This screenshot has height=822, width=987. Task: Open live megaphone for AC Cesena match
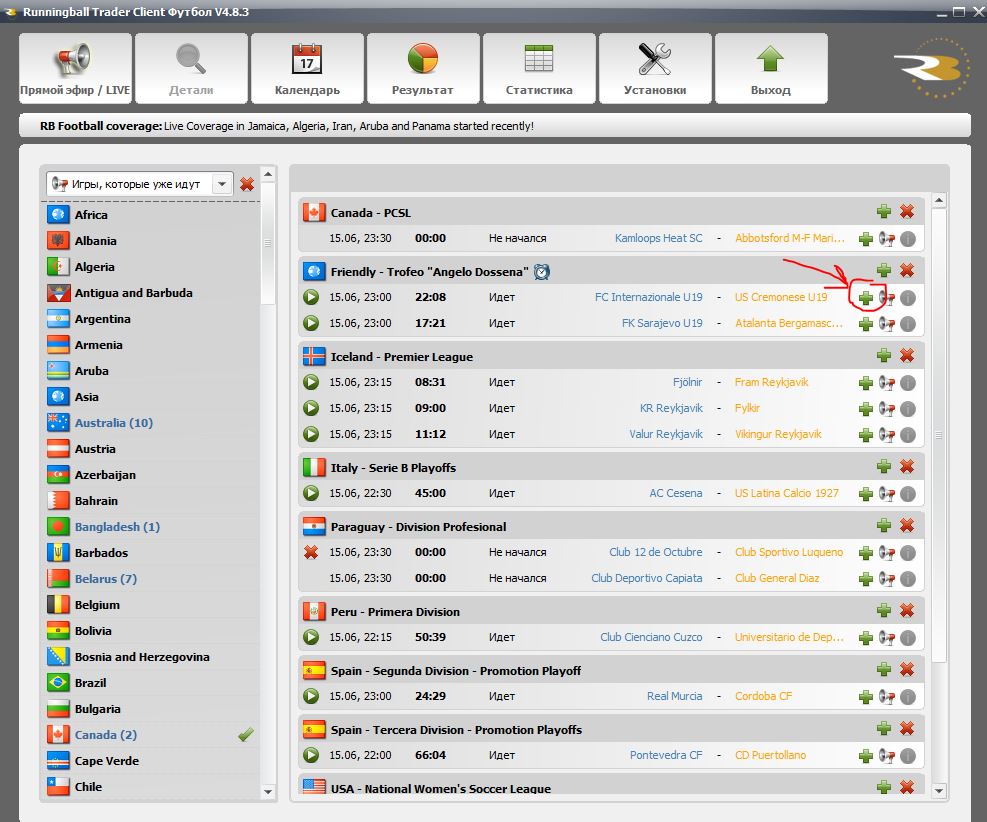tap(887, 493)
